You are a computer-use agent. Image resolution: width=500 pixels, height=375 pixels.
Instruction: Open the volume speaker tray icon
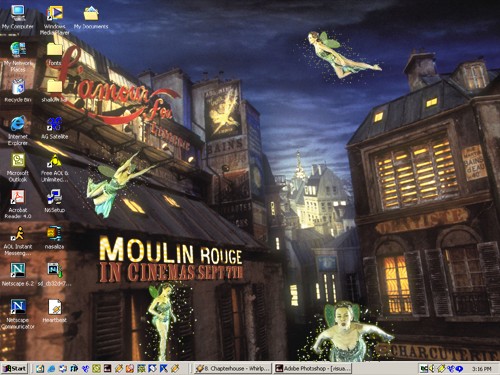coord(432,368)
